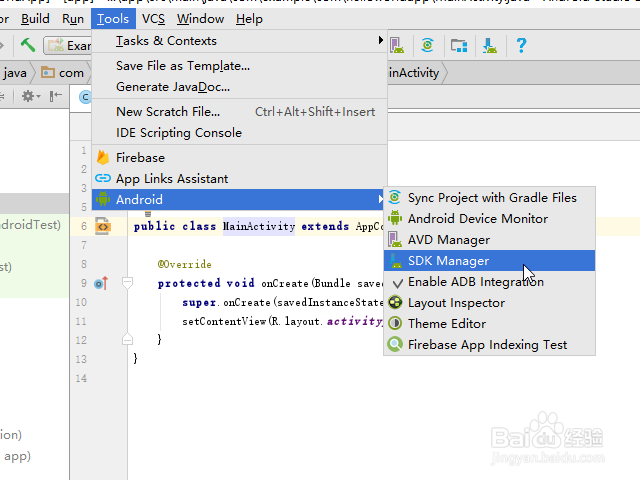Select Firebase menu entry
Screen dimensions: 640x480
click(239, 158)
